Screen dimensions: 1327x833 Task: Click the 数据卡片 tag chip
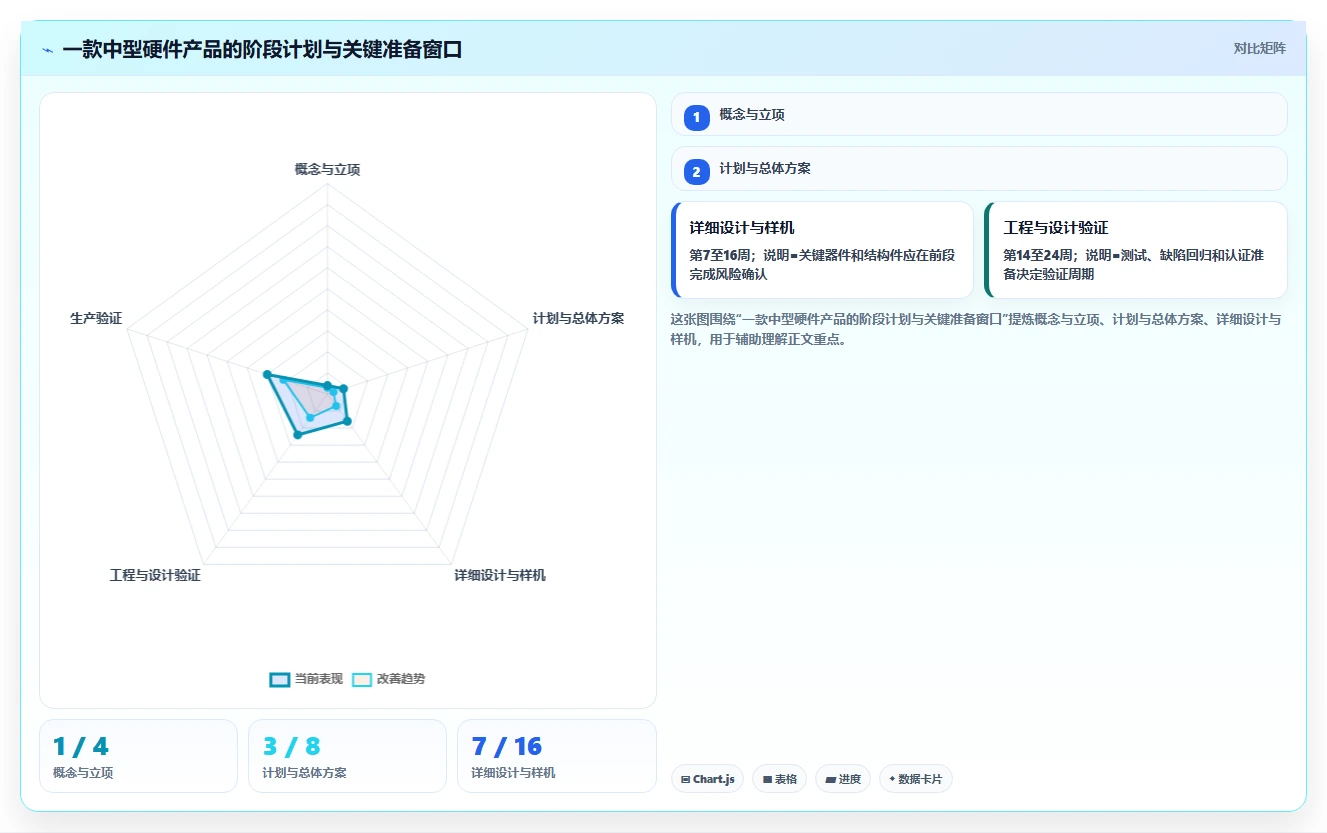pyautogui.click(x=916, y=779)
